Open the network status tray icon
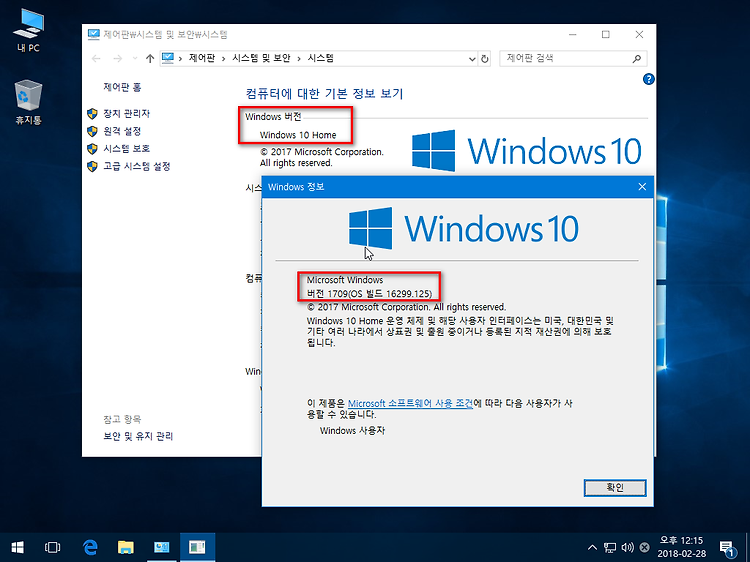750x562 pixels. tap(610, 548)
